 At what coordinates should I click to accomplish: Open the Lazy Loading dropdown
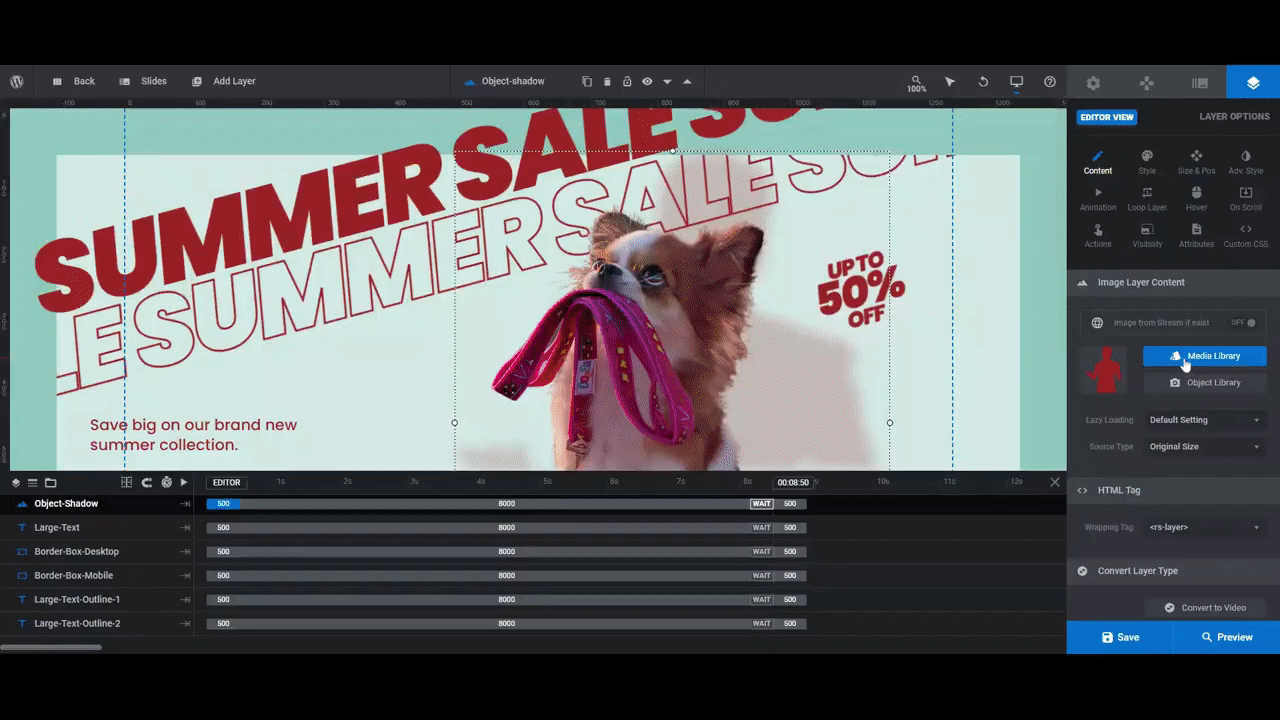point(1204,420)
